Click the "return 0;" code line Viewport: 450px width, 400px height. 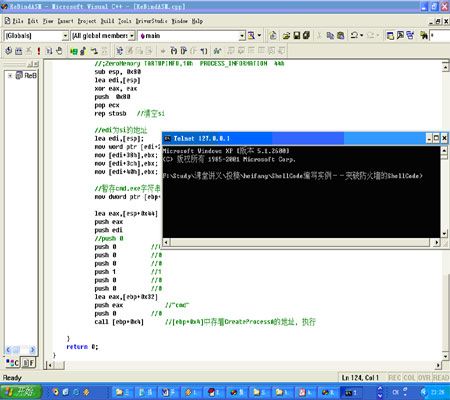[x=82, y=347]
